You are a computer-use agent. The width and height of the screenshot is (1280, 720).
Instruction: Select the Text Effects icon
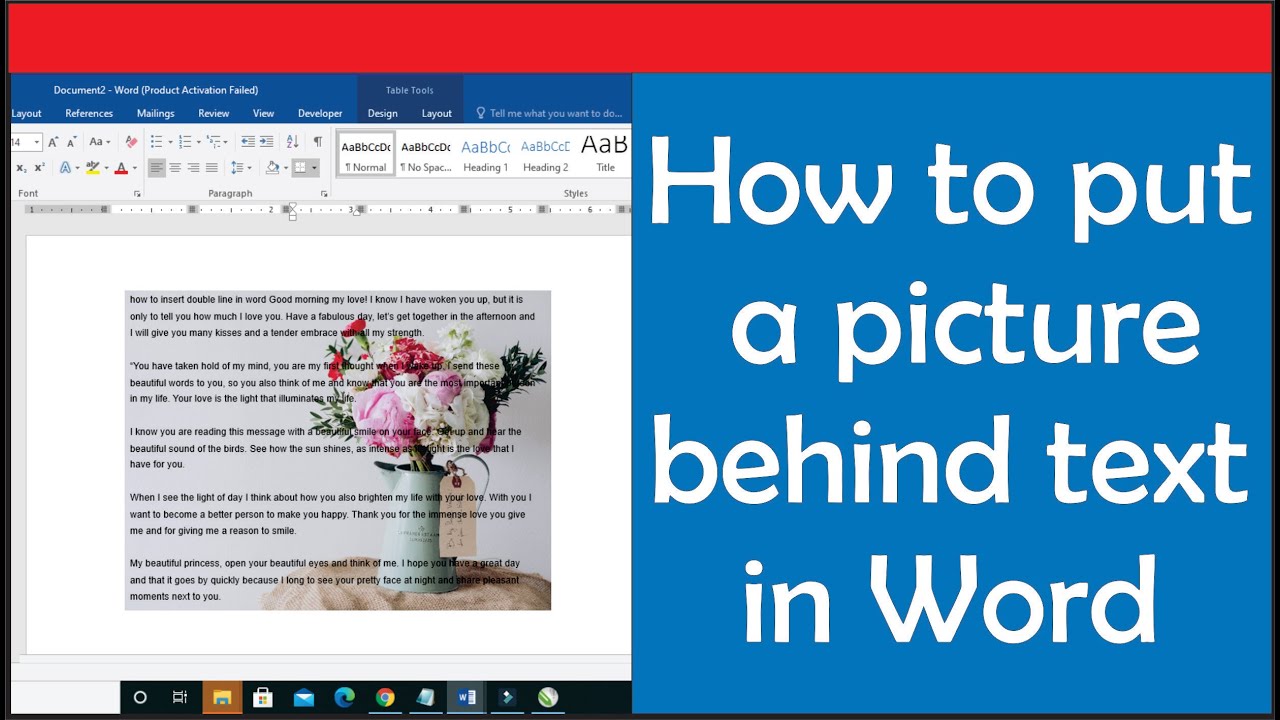click(66, 167)
